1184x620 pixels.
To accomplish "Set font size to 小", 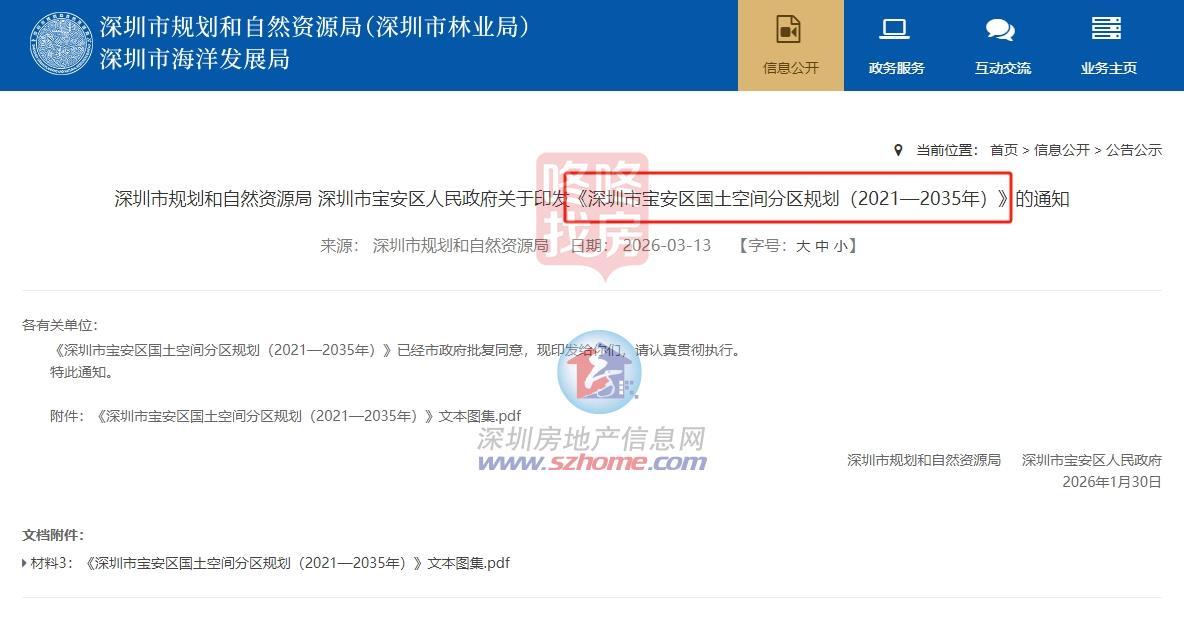I will point(840,246).
